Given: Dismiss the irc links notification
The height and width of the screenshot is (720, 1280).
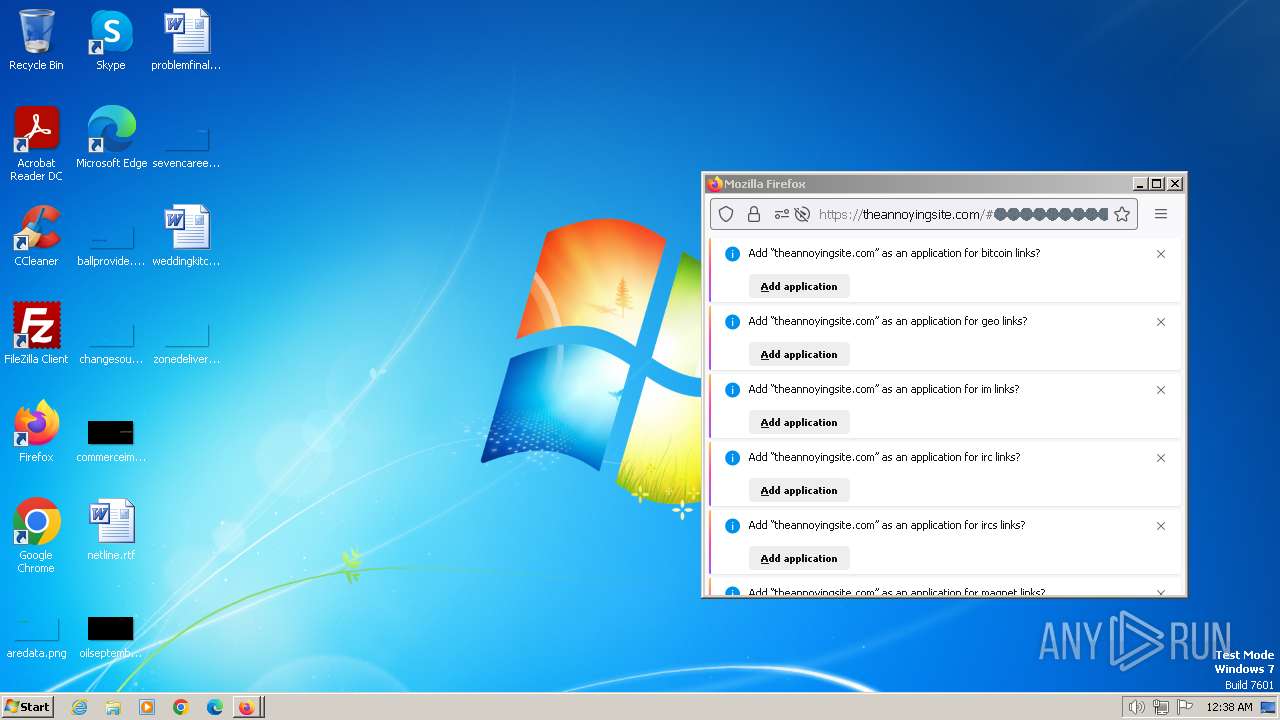Looking at the screenshot, I should point(1161,458).
